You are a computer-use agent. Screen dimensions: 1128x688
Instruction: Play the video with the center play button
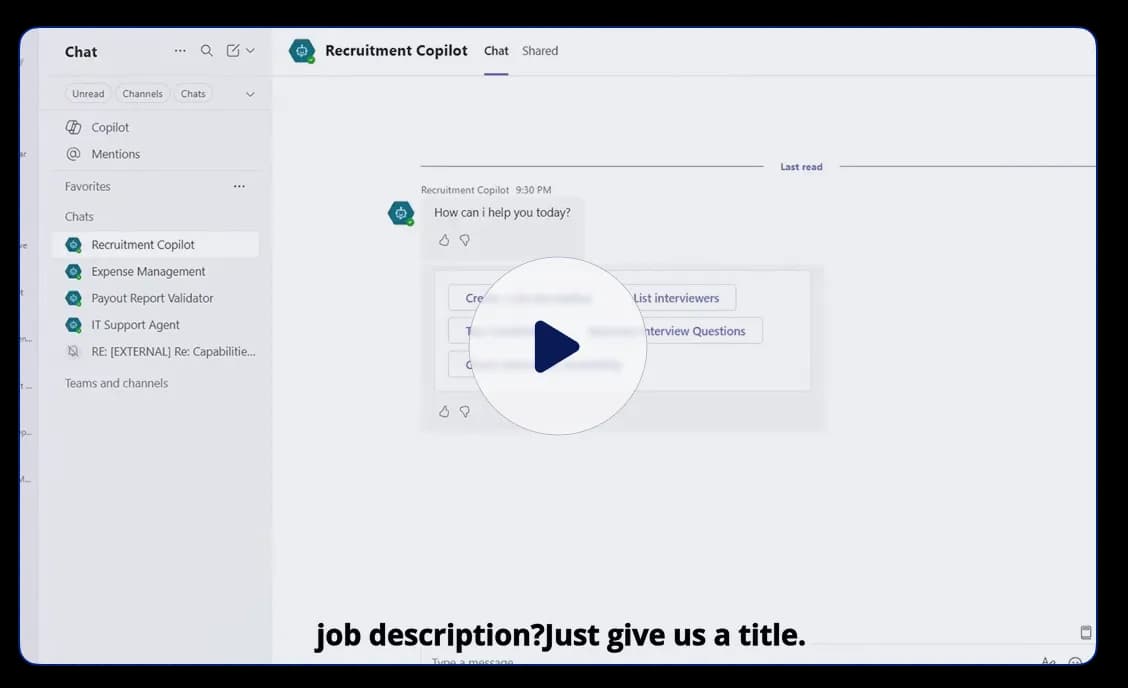point(558,346)
